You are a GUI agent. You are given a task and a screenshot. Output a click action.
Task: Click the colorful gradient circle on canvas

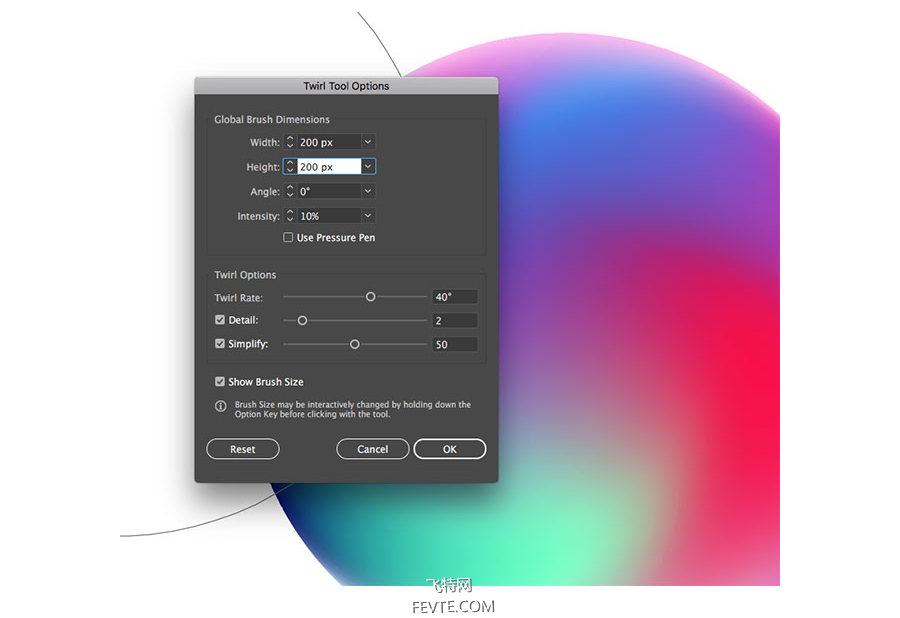pos(637,310)
